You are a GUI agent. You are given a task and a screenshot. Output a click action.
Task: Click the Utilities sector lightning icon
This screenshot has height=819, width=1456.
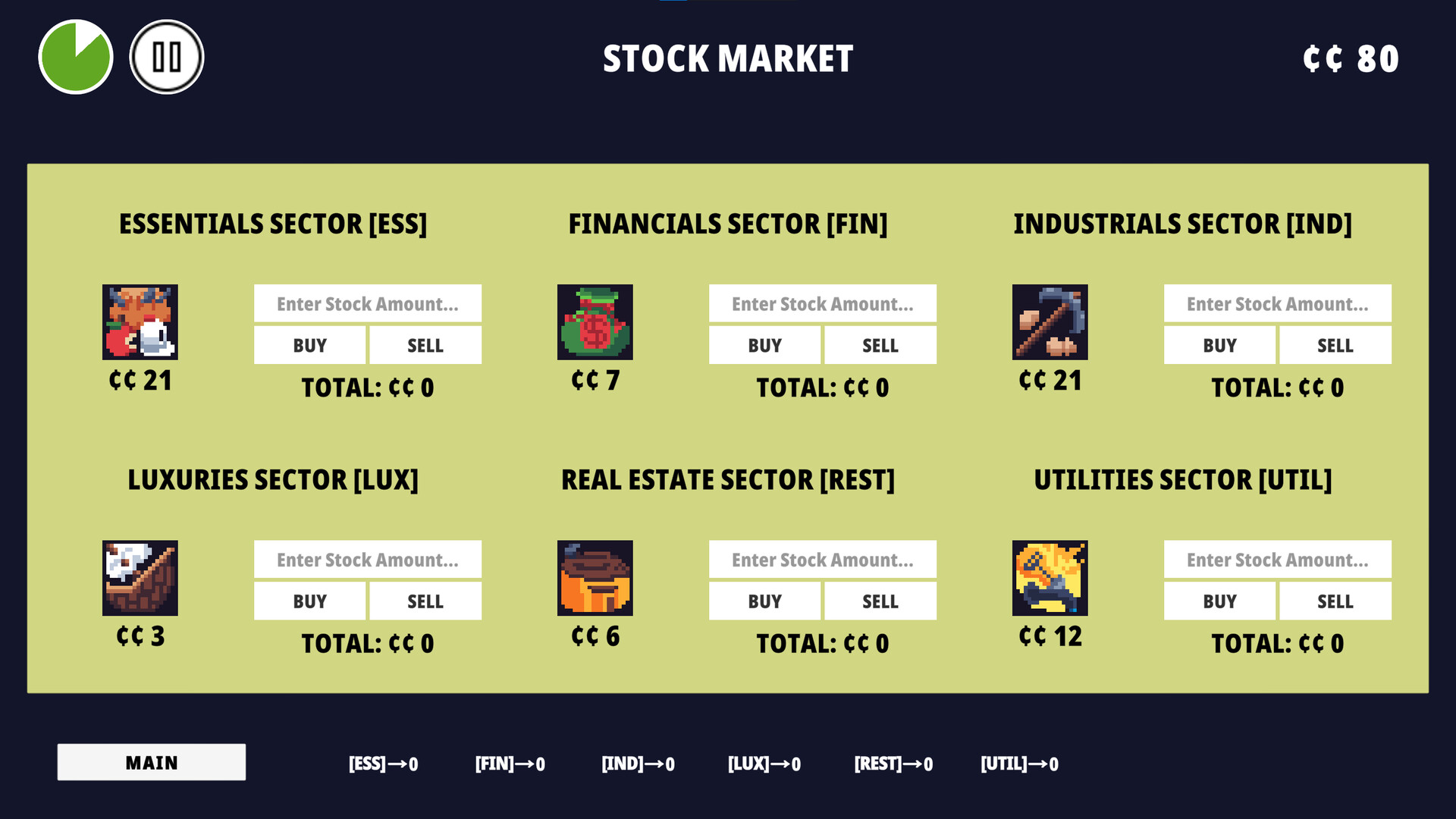click(1050, 578)
